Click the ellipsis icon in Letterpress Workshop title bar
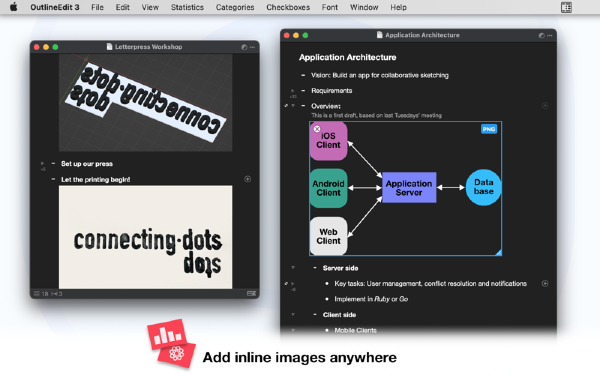 click(252, 47)
